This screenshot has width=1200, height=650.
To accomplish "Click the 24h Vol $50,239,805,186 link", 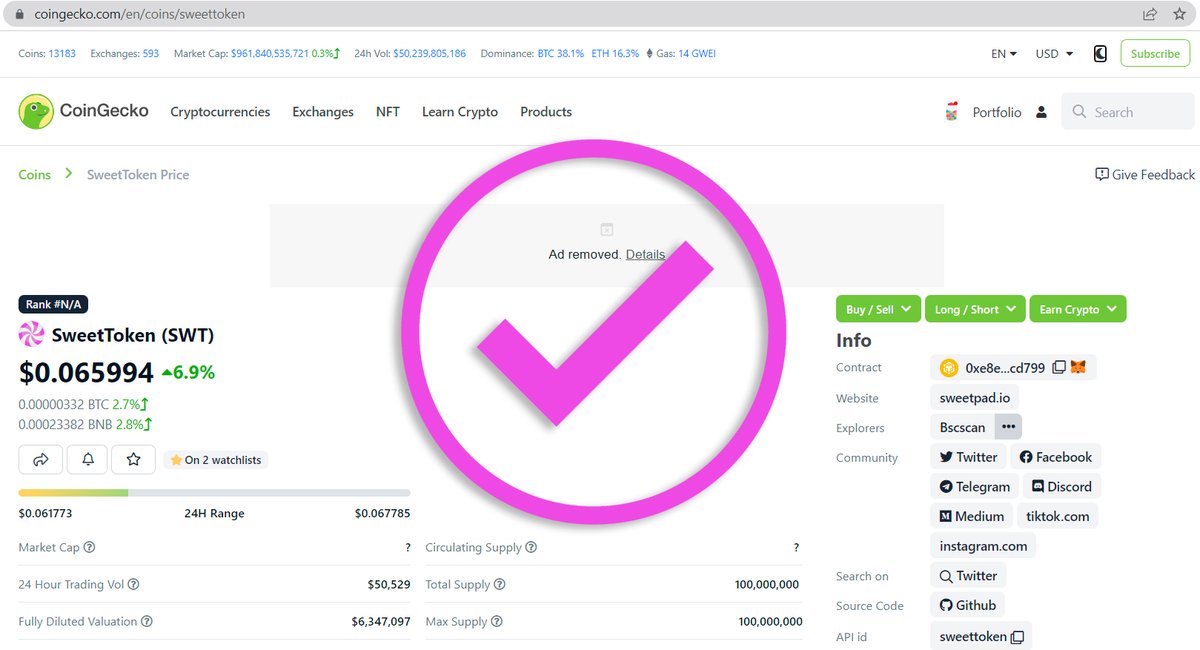I will [x=430, y=54].
